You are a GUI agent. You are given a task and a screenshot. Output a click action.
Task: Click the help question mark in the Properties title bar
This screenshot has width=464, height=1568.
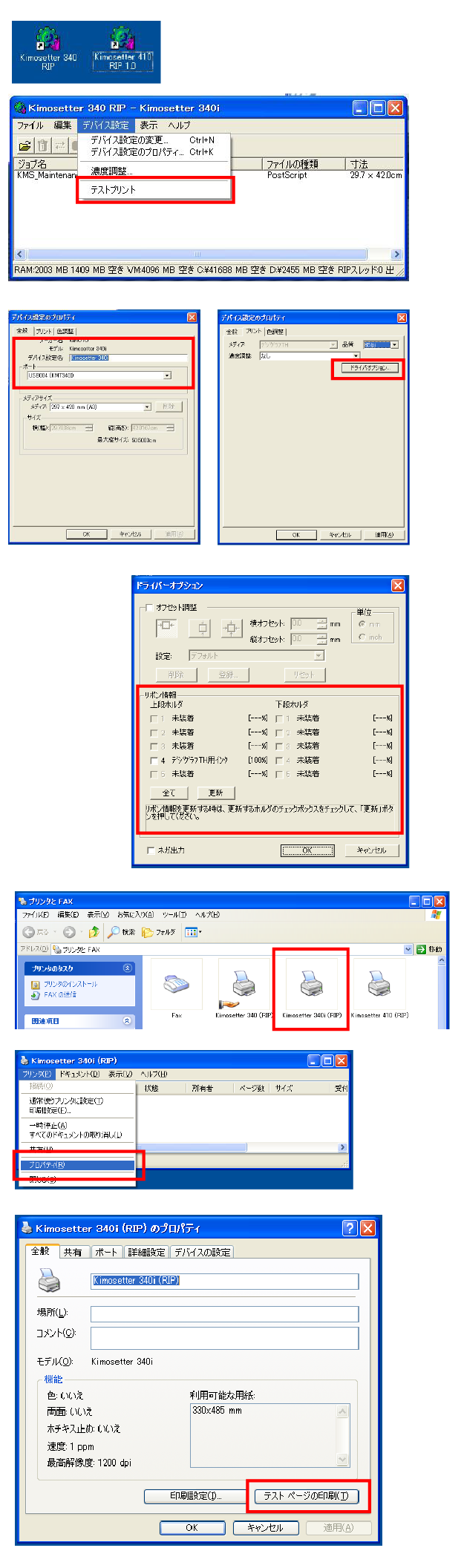click(x=350, y=1228)
